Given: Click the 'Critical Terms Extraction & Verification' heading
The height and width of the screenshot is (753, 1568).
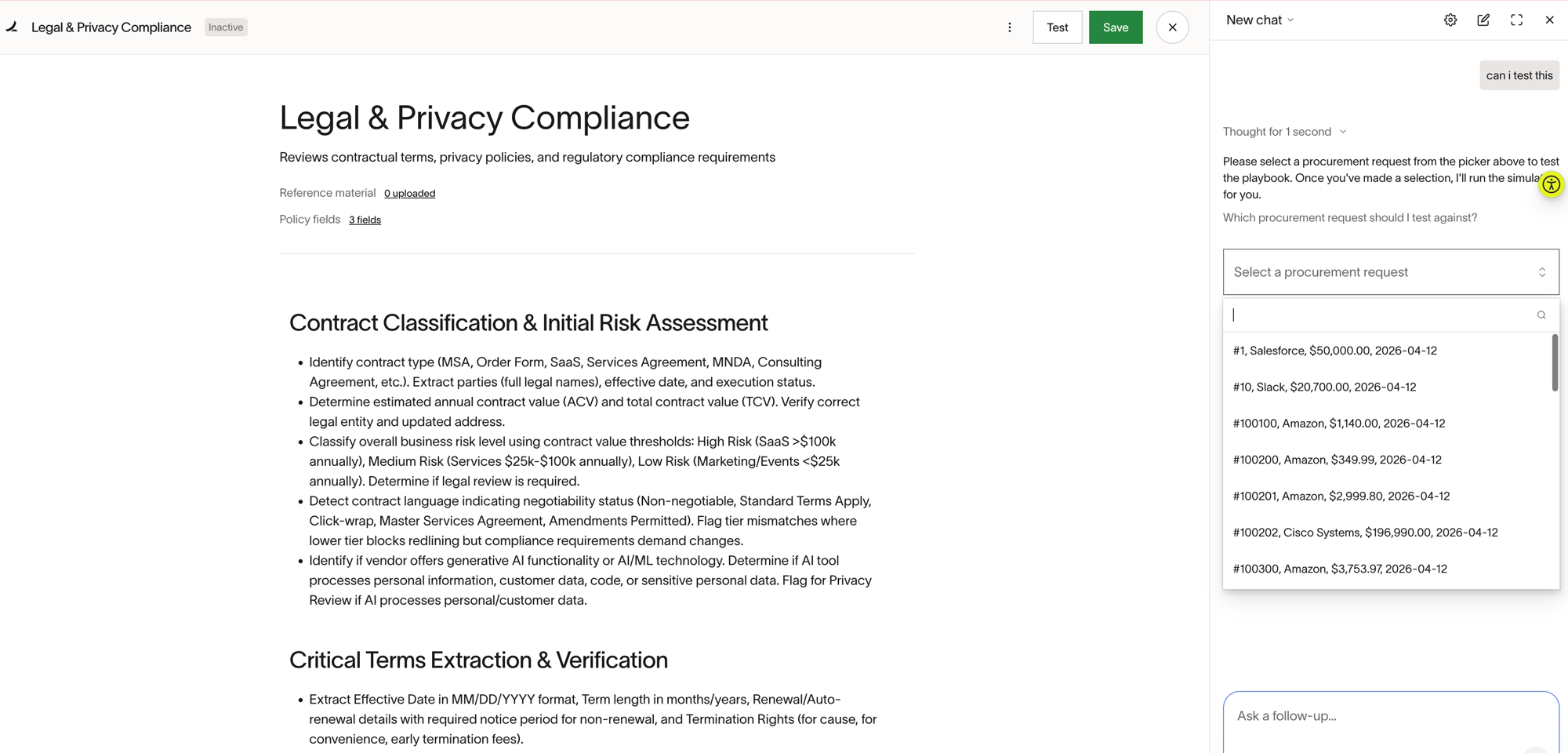Looking at the screenshot, I should (x=478, y=660).
